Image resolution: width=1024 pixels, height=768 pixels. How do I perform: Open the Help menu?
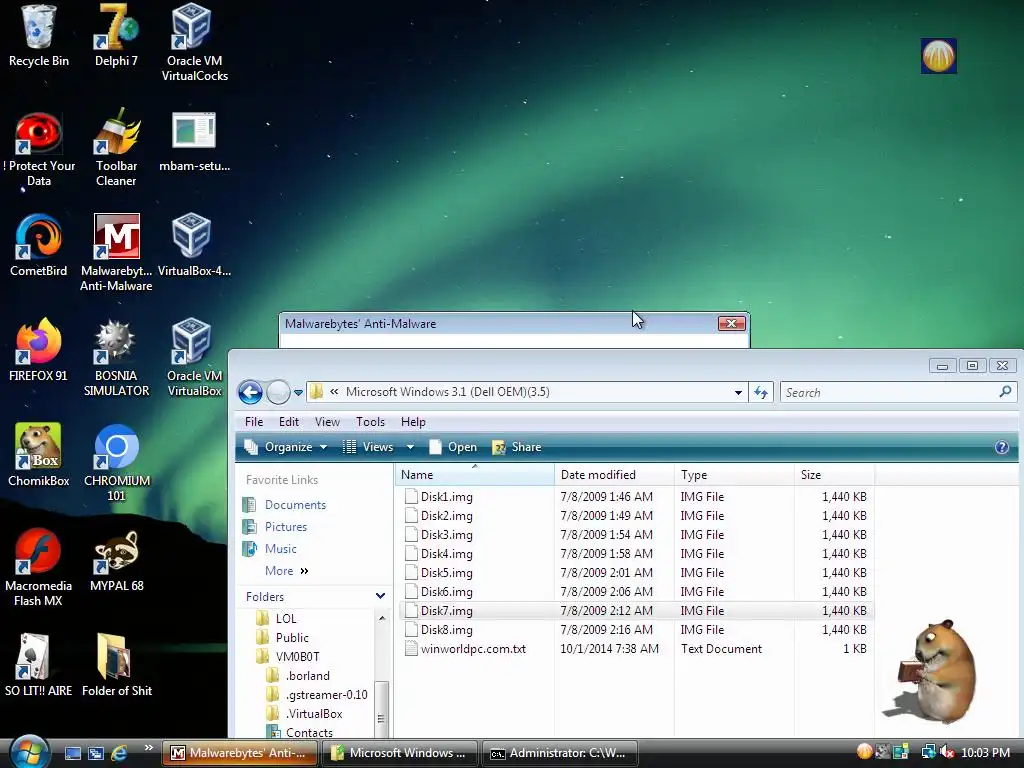[413, 422]
